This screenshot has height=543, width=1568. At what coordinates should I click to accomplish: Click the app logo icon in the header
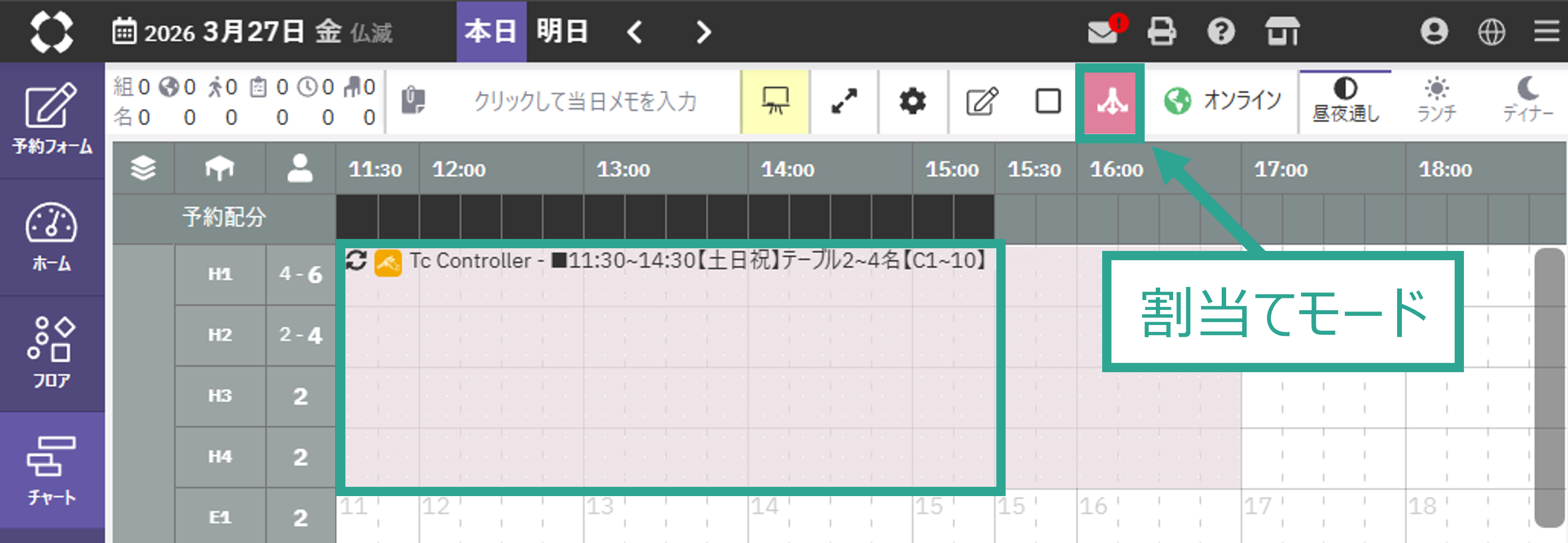(52, 31)
